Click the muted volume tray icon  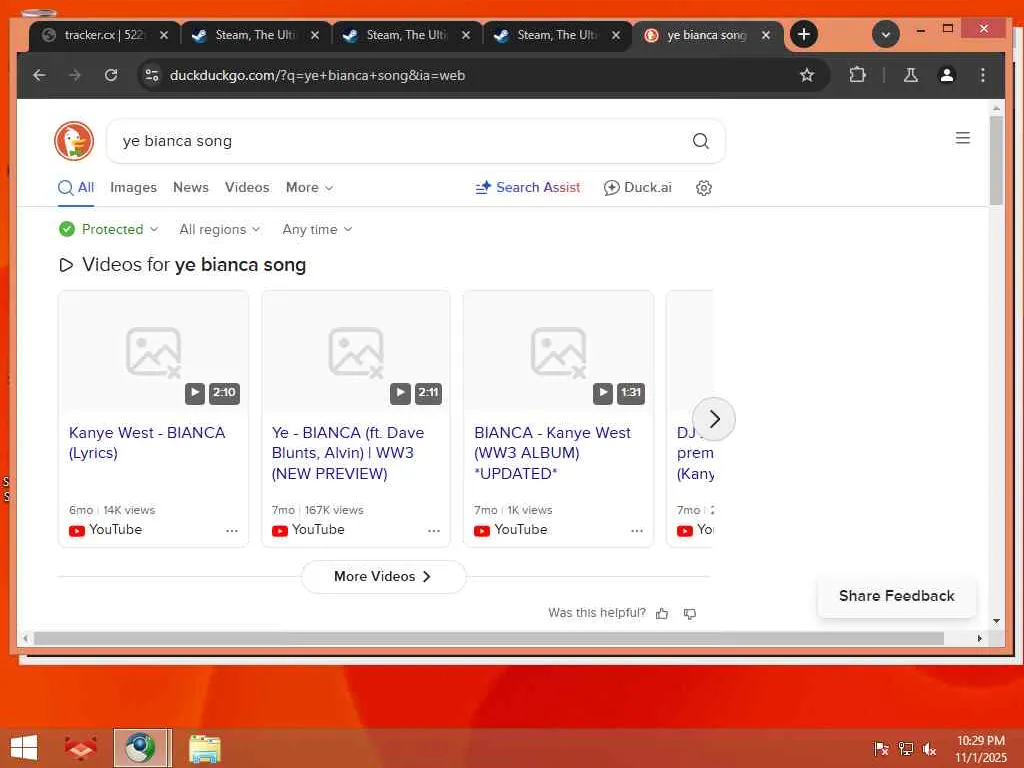point(929,749)
